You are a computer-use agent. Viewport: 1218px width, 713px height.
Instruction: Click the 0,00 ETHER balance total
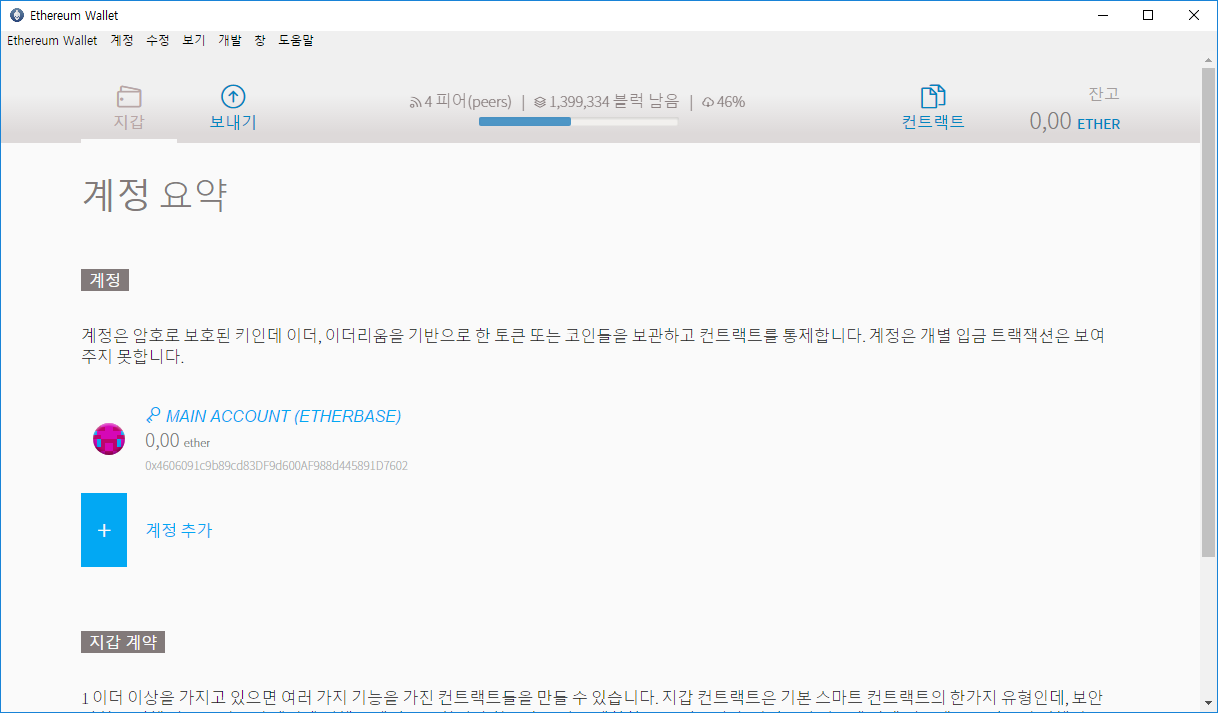1075,122
